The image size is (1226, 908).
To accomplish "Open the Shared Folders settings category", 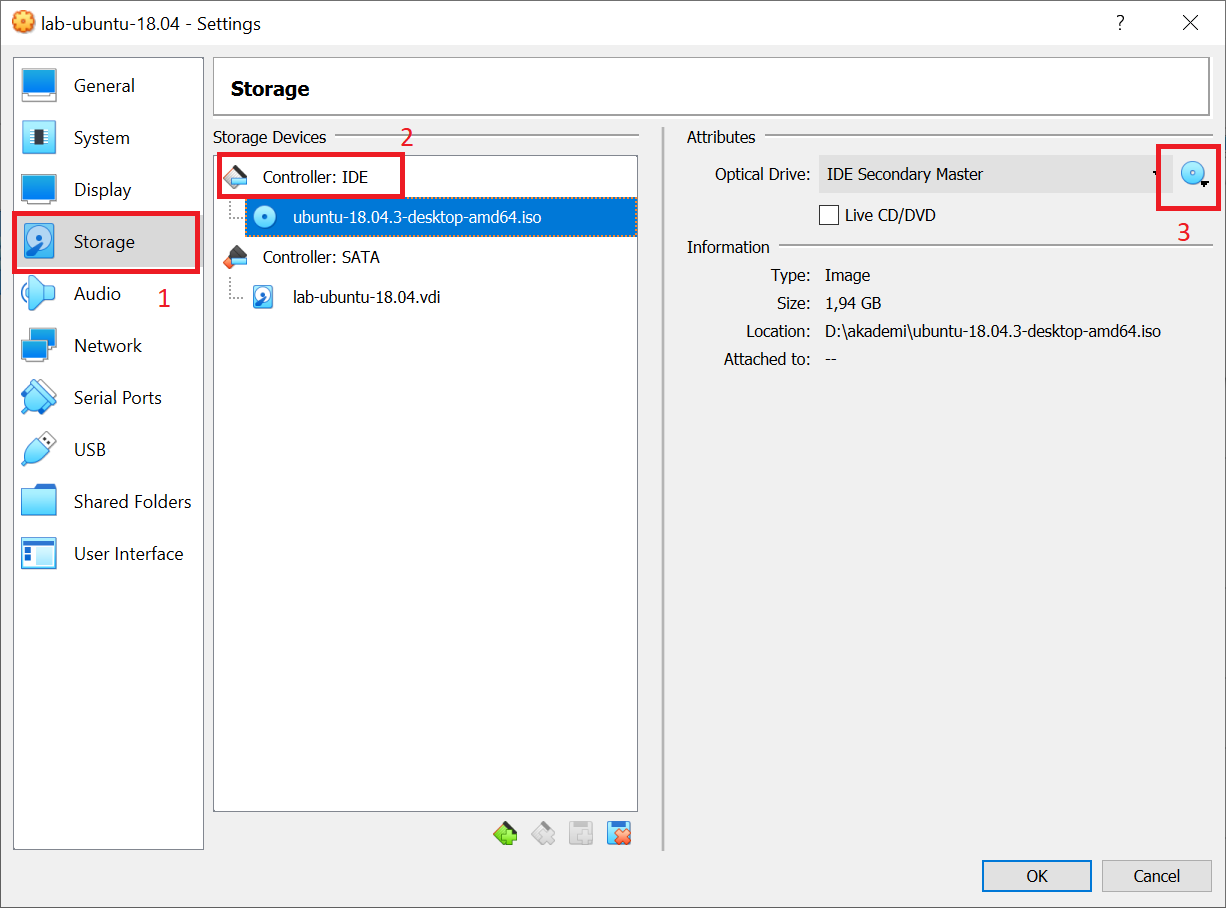I will click(x=108, y=502).
